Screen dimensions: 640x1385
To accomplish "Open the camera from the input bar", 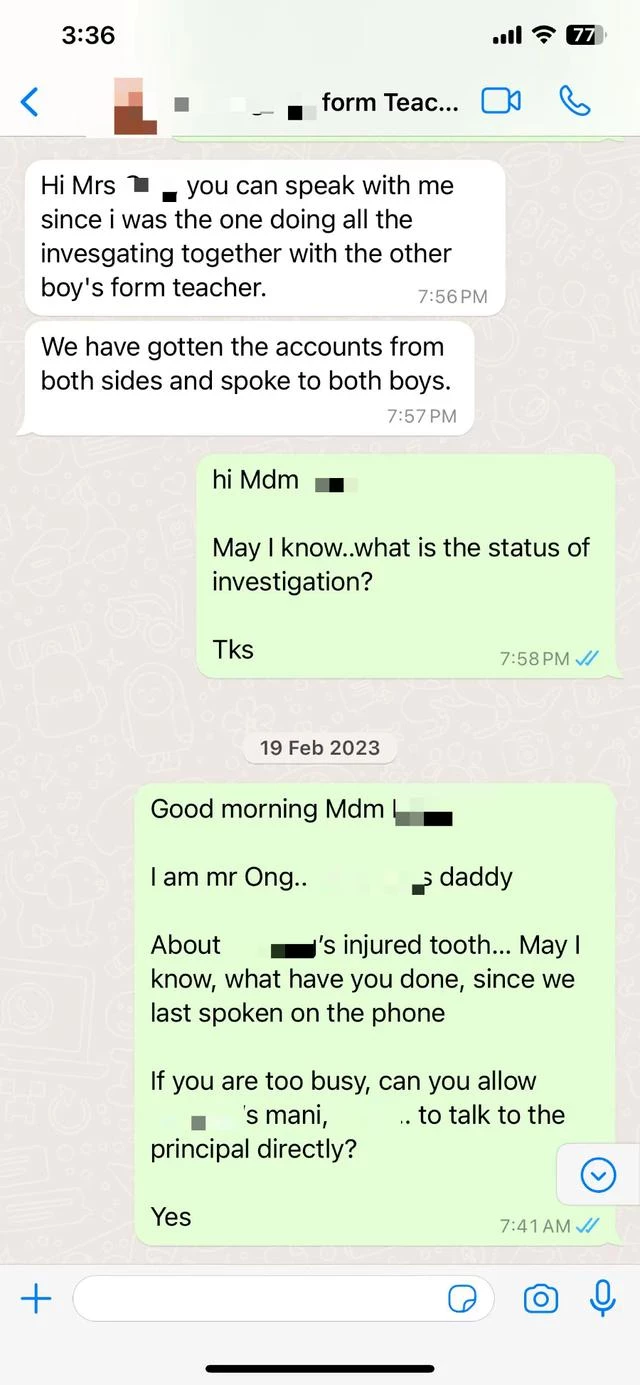I will (x=541, y=1298).
